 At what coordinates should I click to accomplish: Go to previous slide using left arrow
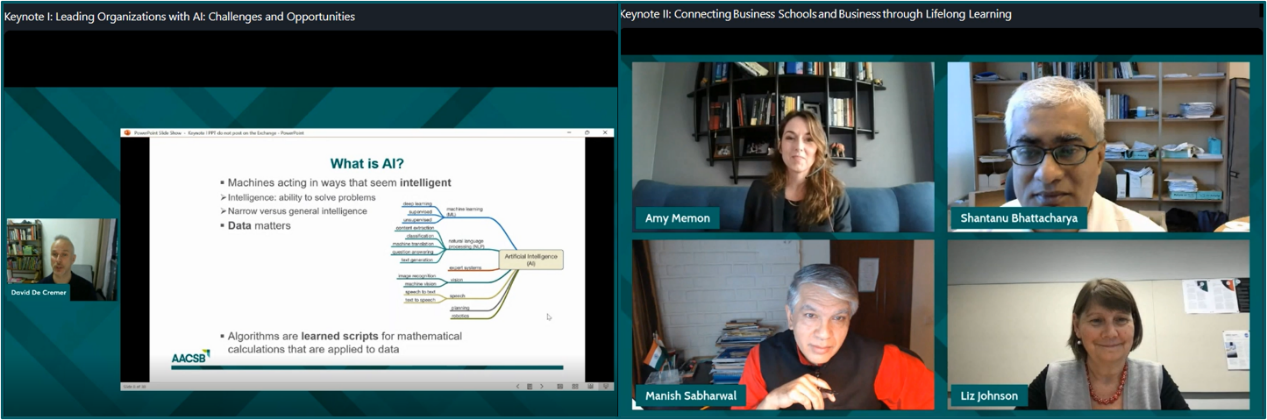point(517,386)
